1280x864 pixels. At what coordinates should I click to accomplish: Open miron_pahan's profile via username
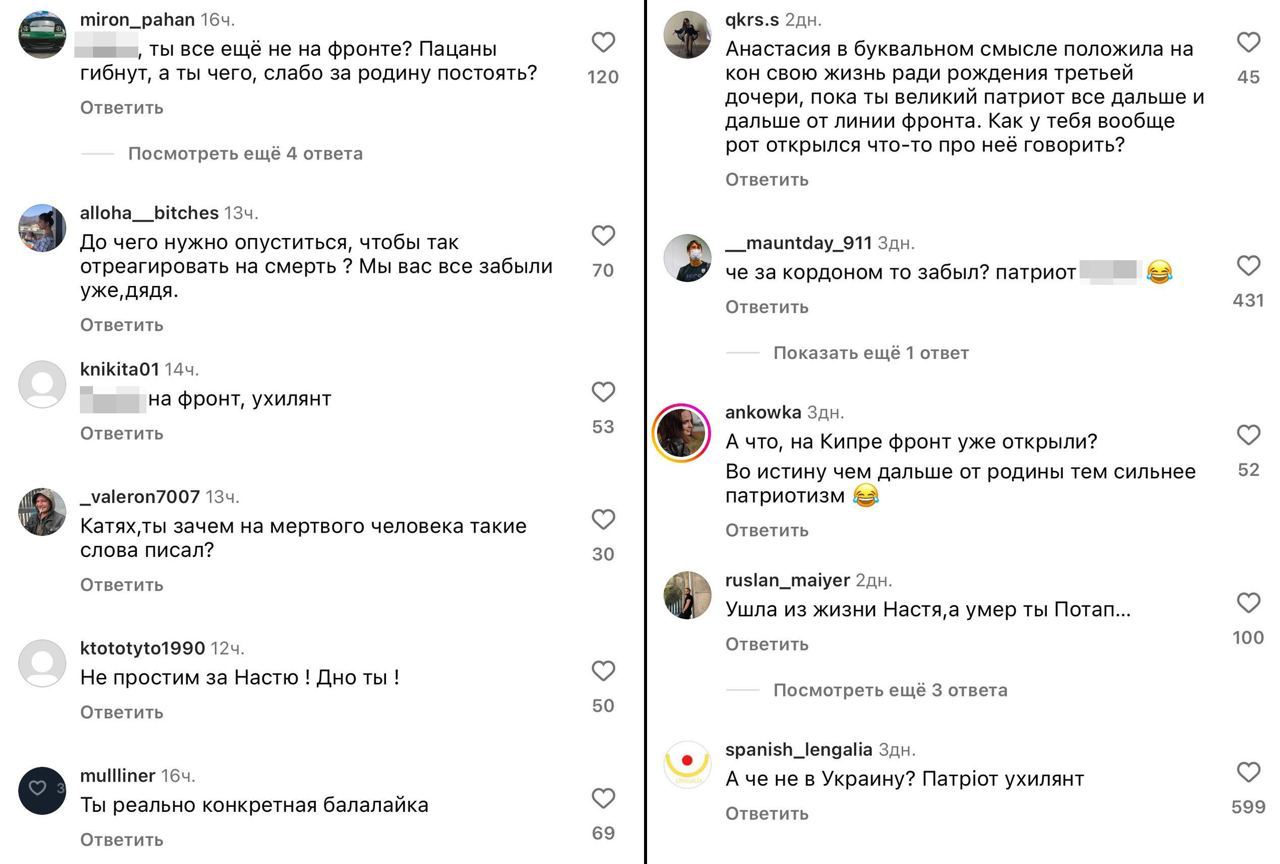[x=137, y=20]
